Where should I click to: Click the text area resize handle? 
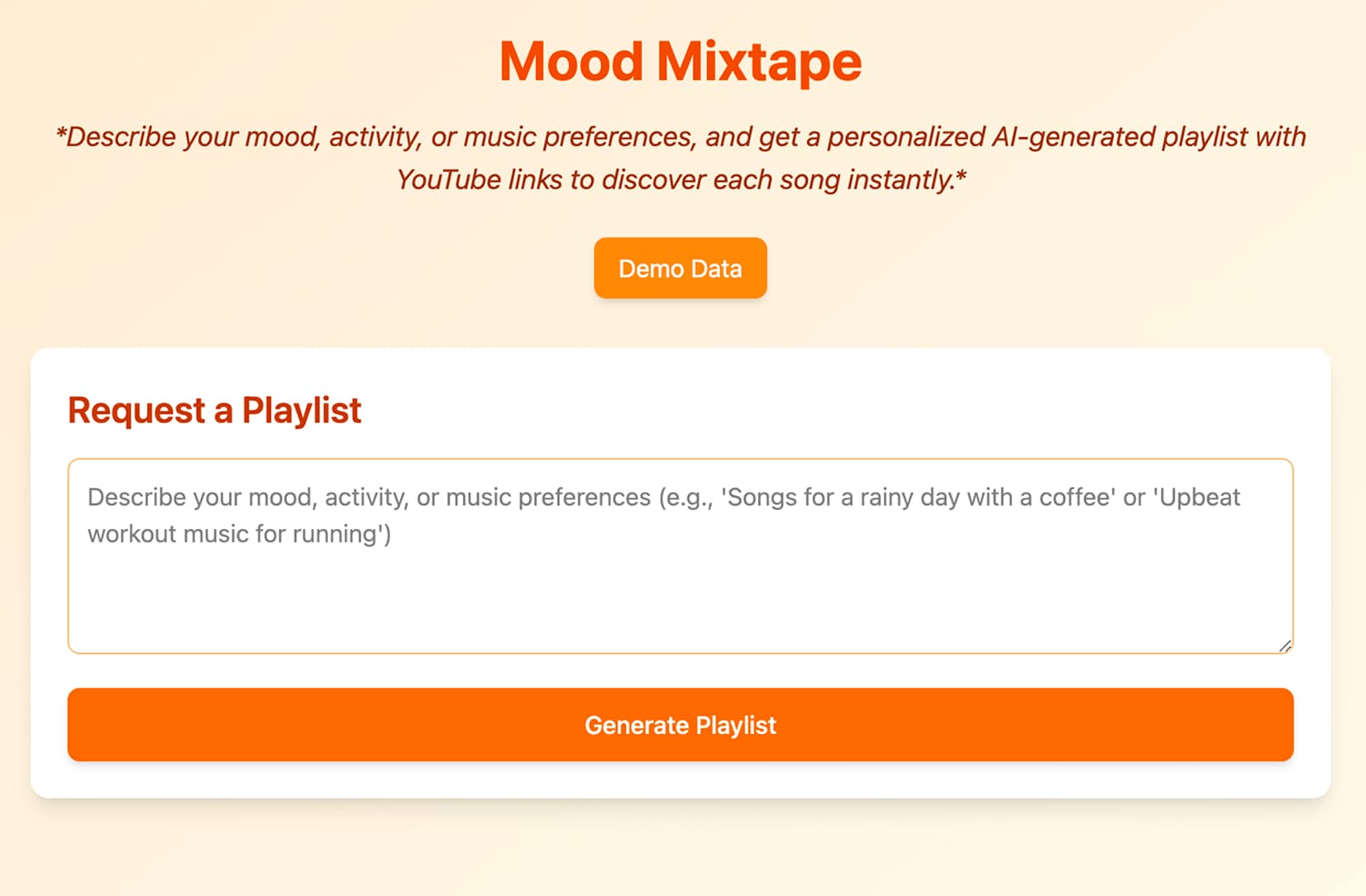click(1284, 646)
